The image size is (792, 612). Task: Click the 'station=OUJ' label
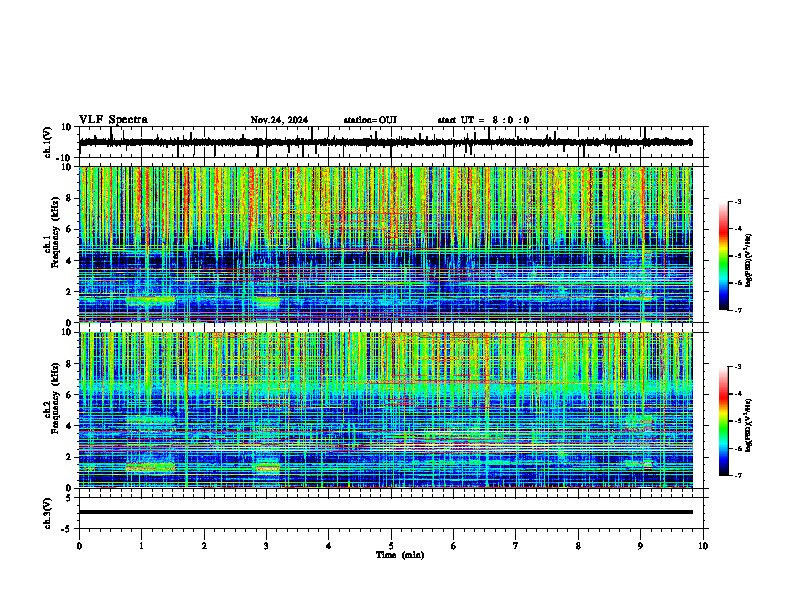tap(370, 120)
